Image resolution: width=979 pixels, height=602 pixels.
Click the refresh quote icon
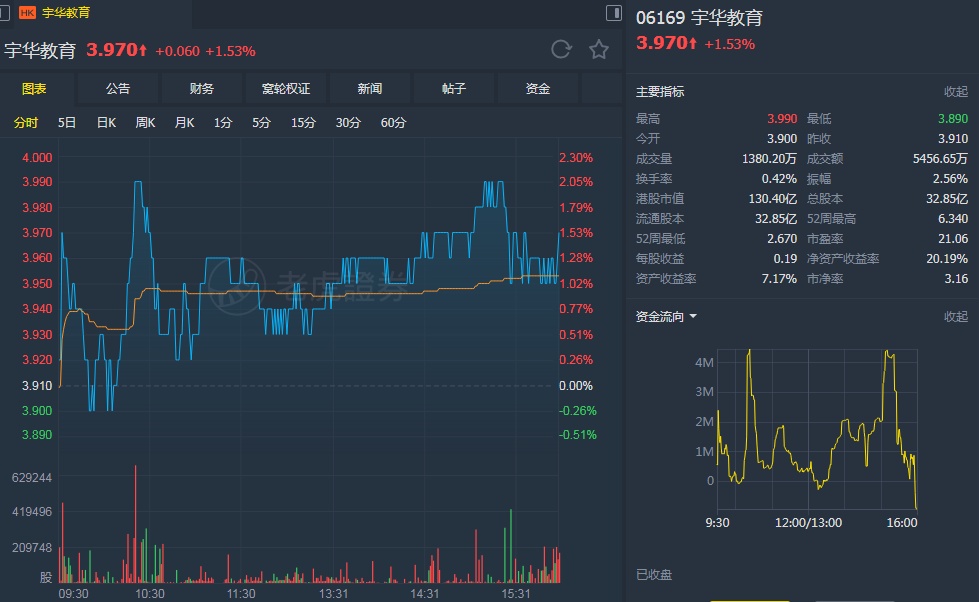click(561, 49)
